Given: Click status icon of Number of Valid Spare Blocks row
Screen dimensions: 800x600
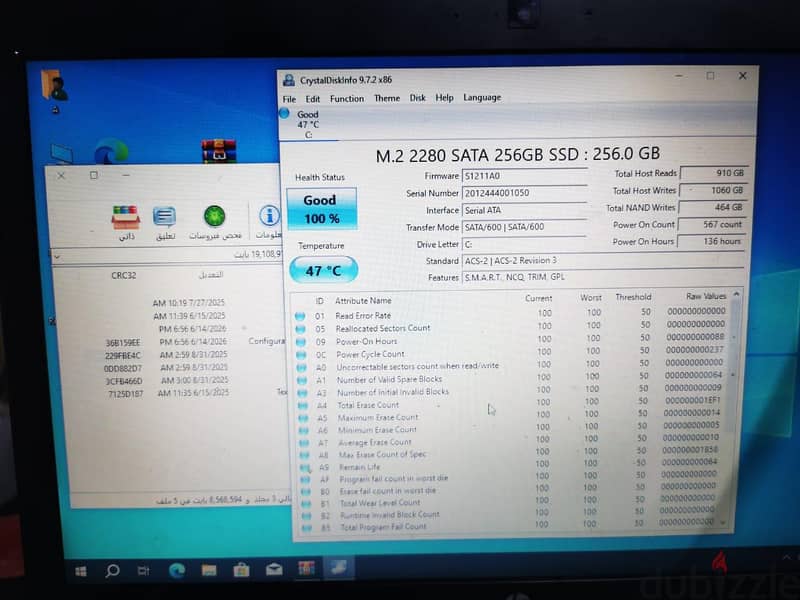Looking at the screenshot, I should pos(302,380).
